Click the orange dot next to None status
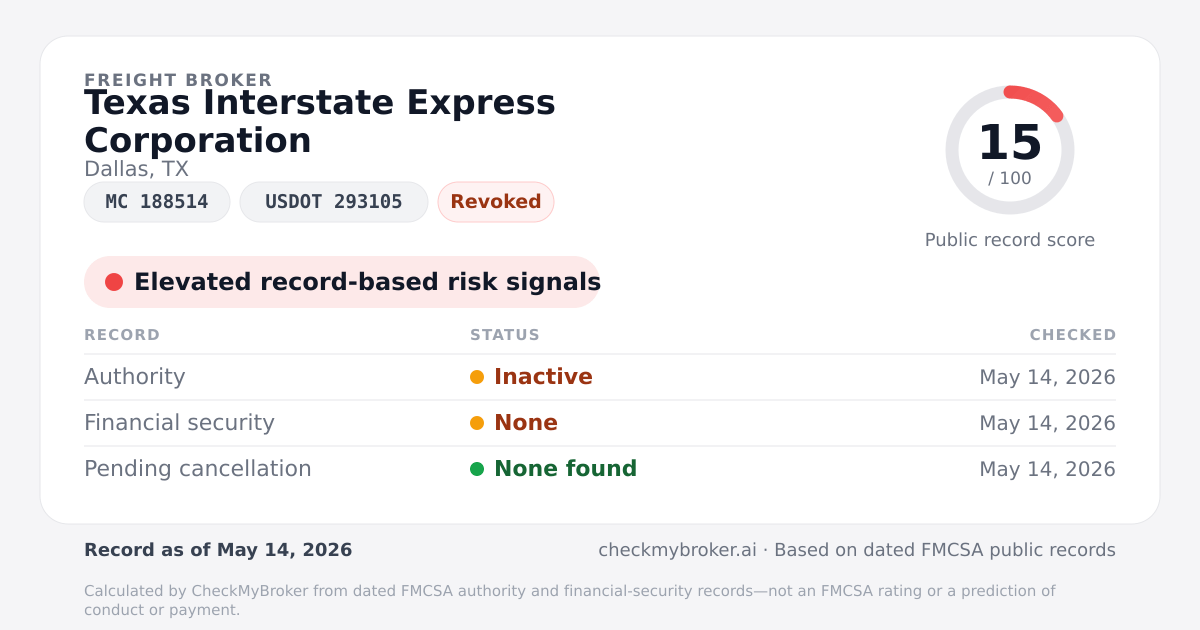Viewport: 1200px width, 630px height. click(477, 423)
